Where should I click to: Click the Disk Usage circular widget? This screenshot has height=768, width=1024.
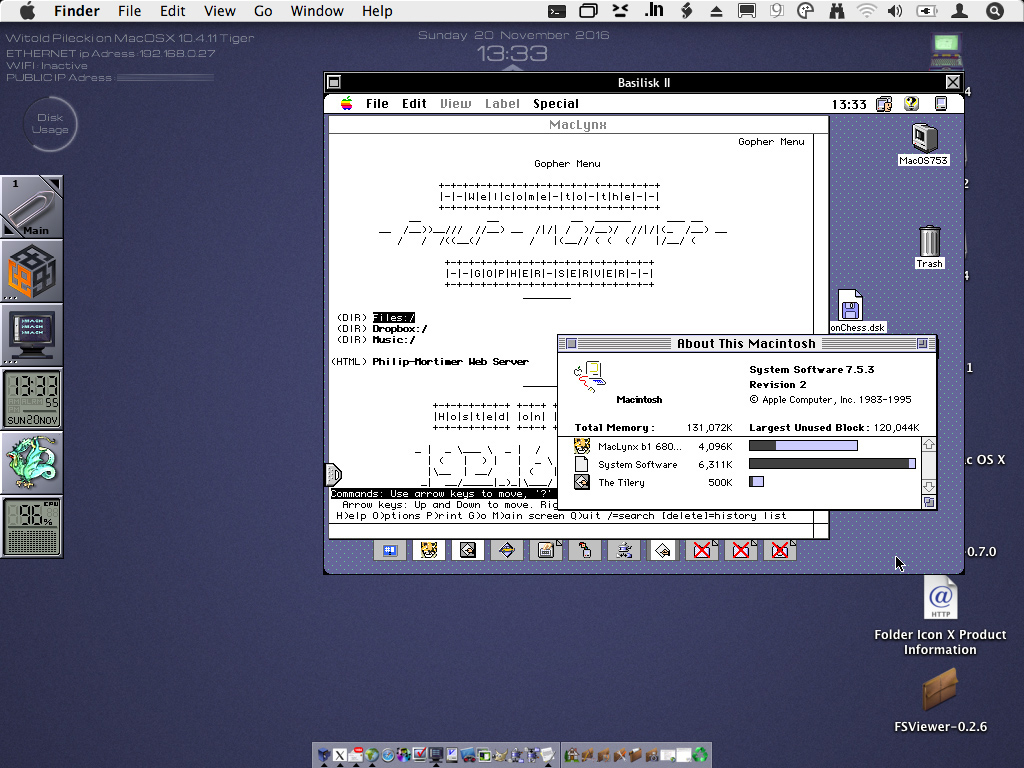click(x=50, y=123)
